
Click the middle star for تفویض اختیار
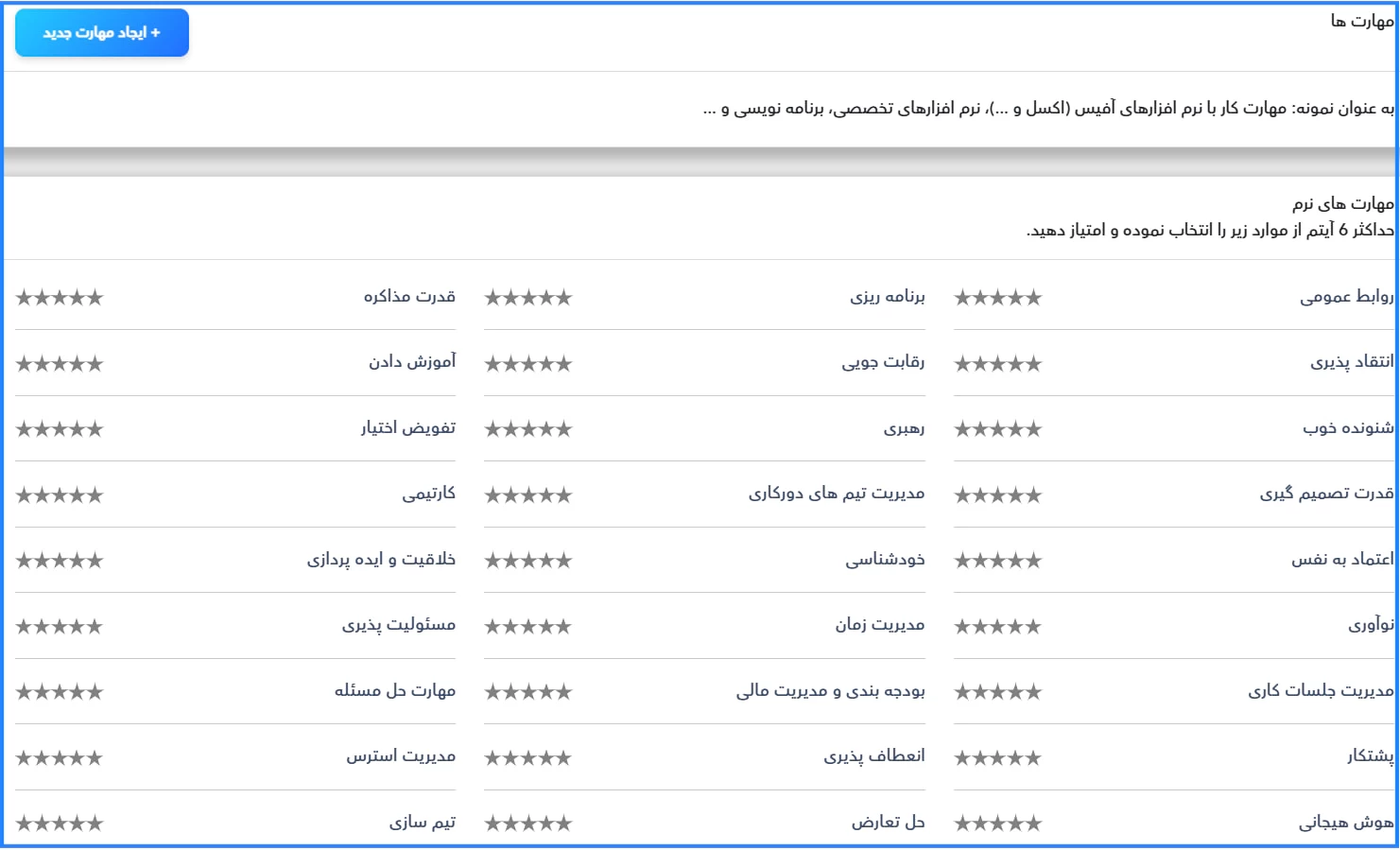[60, 429]
